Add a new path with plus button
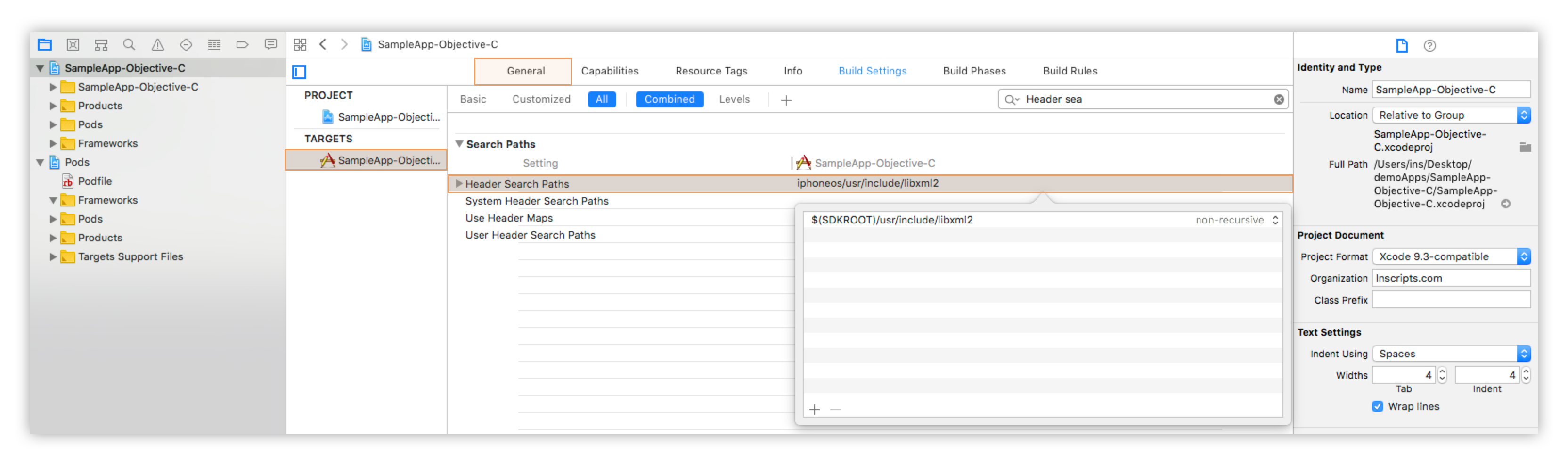1568x462 pixels. click(815, 409)
